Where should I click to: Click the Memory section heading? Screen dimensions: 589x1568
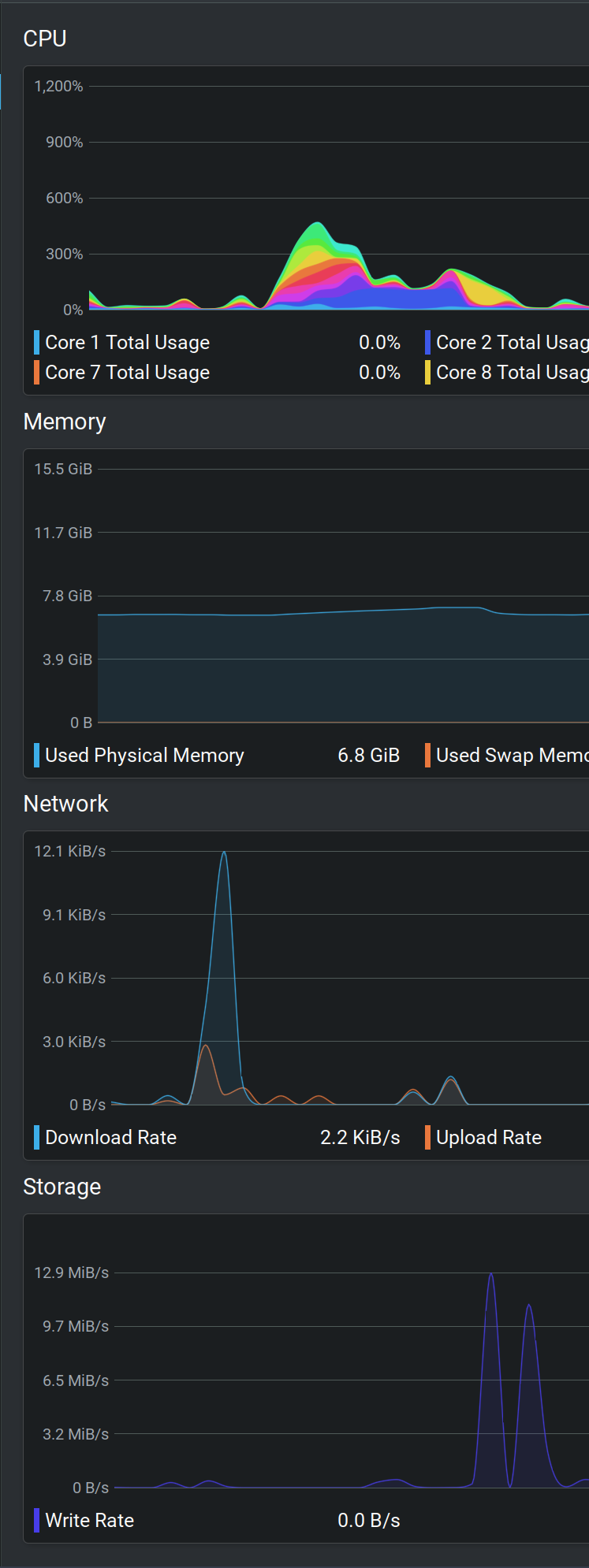click(x=65, y=422)
